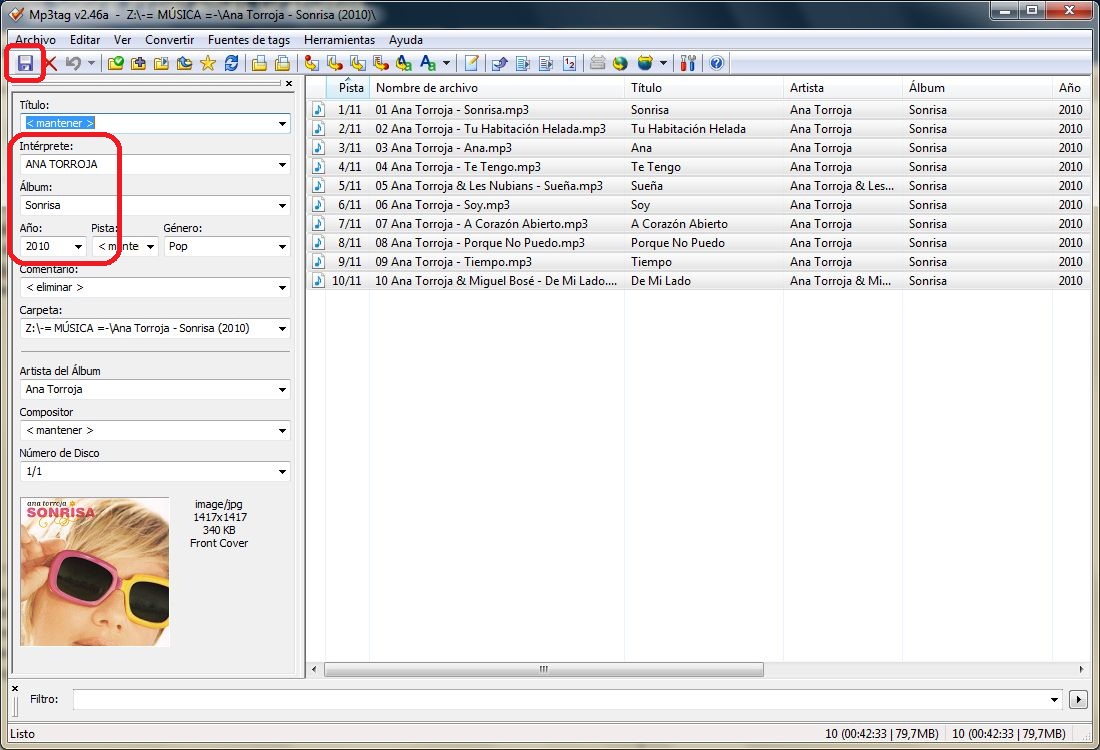Expand the Carpeta path dropdown
The image size is (1100, 750).
click(x=282, y=328)
